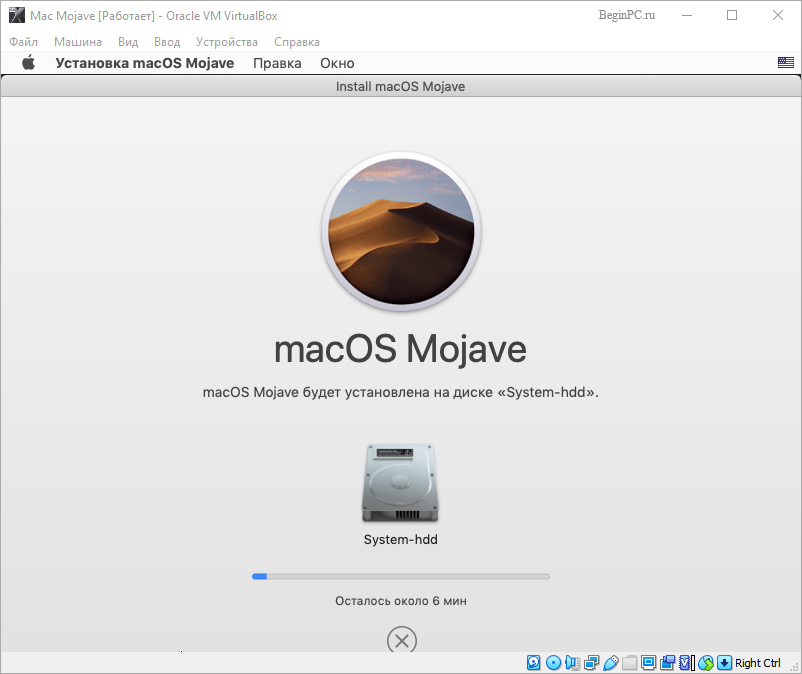Click the Install macOS Mojave window title
The image size is (802, 674).
point(400,86)
